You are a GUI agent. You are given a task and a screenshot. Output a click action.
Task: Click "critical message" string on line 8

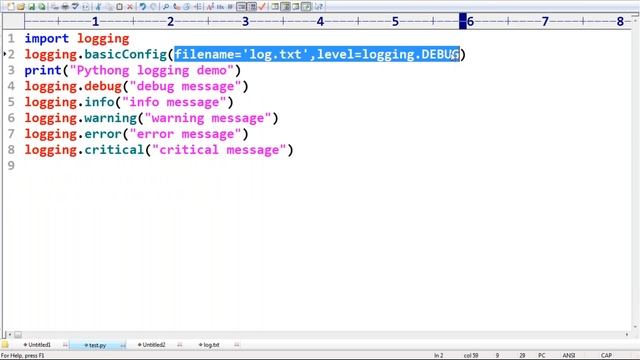point(219,150)
